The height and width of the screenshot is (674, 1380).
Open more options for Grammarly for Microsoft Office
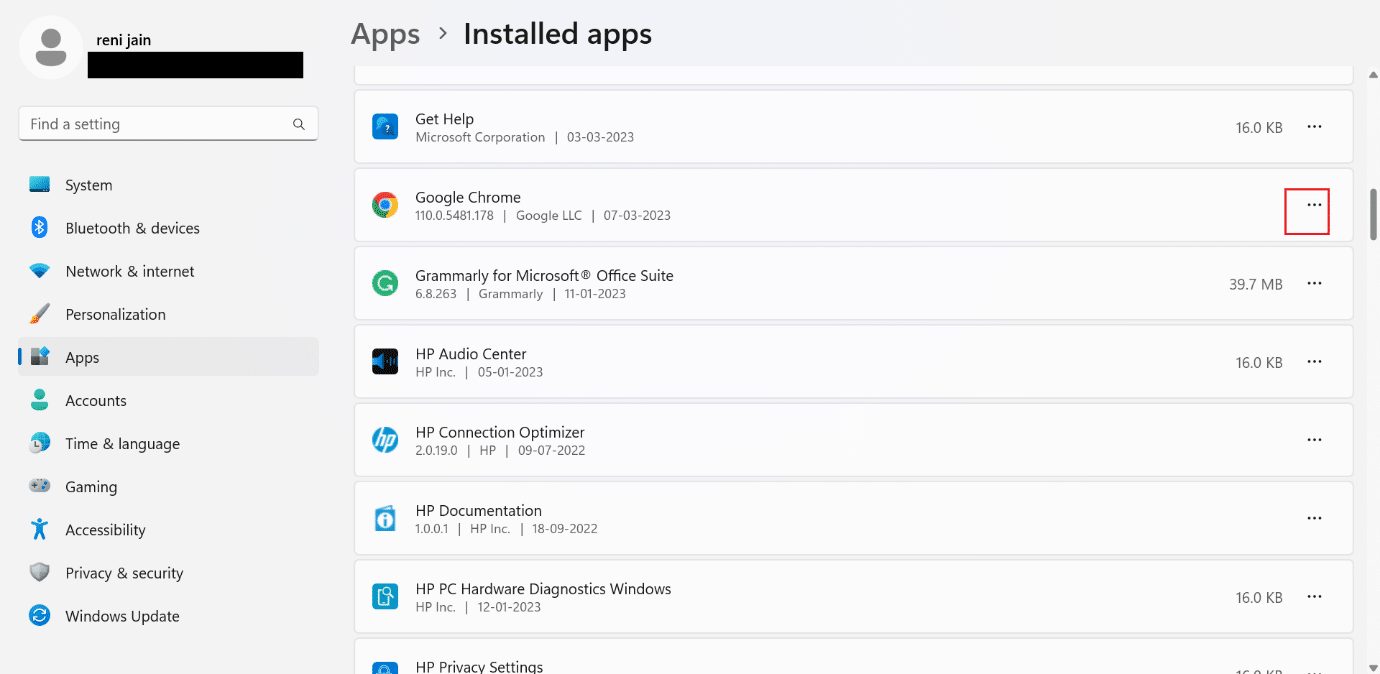click(x=1314, y=284)
